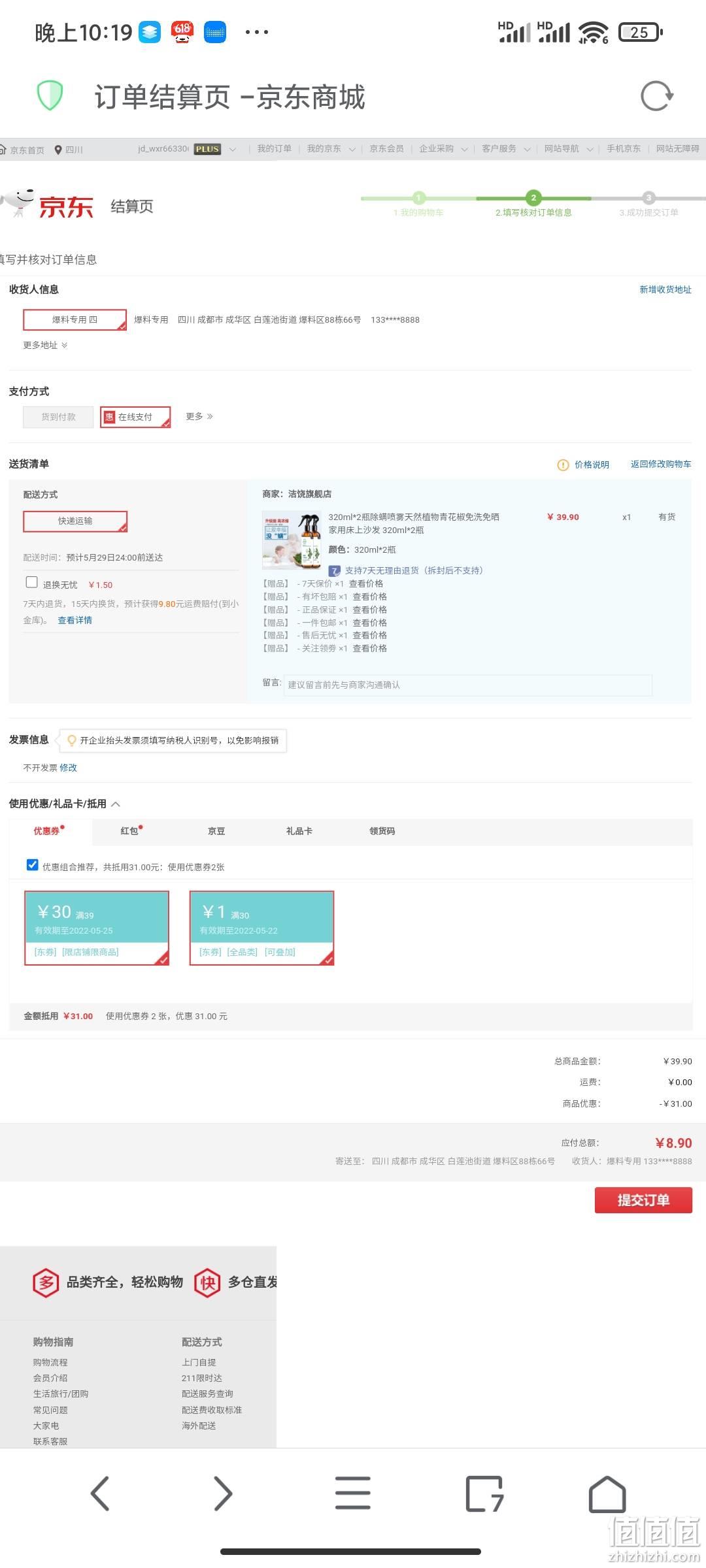Tap the battery indicator icon
Image resolution: width=706 pixels, height=1568 pixels.
click(641, 32)
